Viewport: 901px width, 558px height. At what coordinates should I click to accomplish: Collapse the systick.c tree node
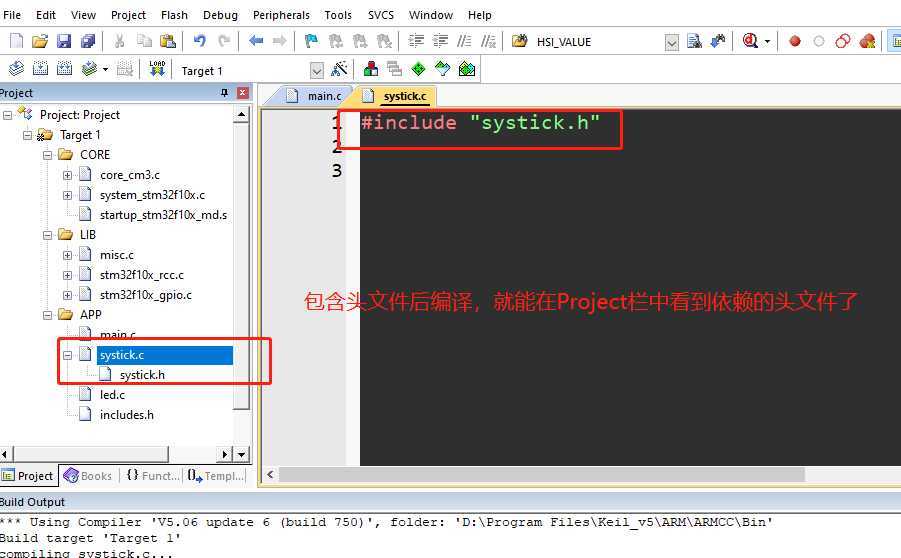(x=67, y=355)
